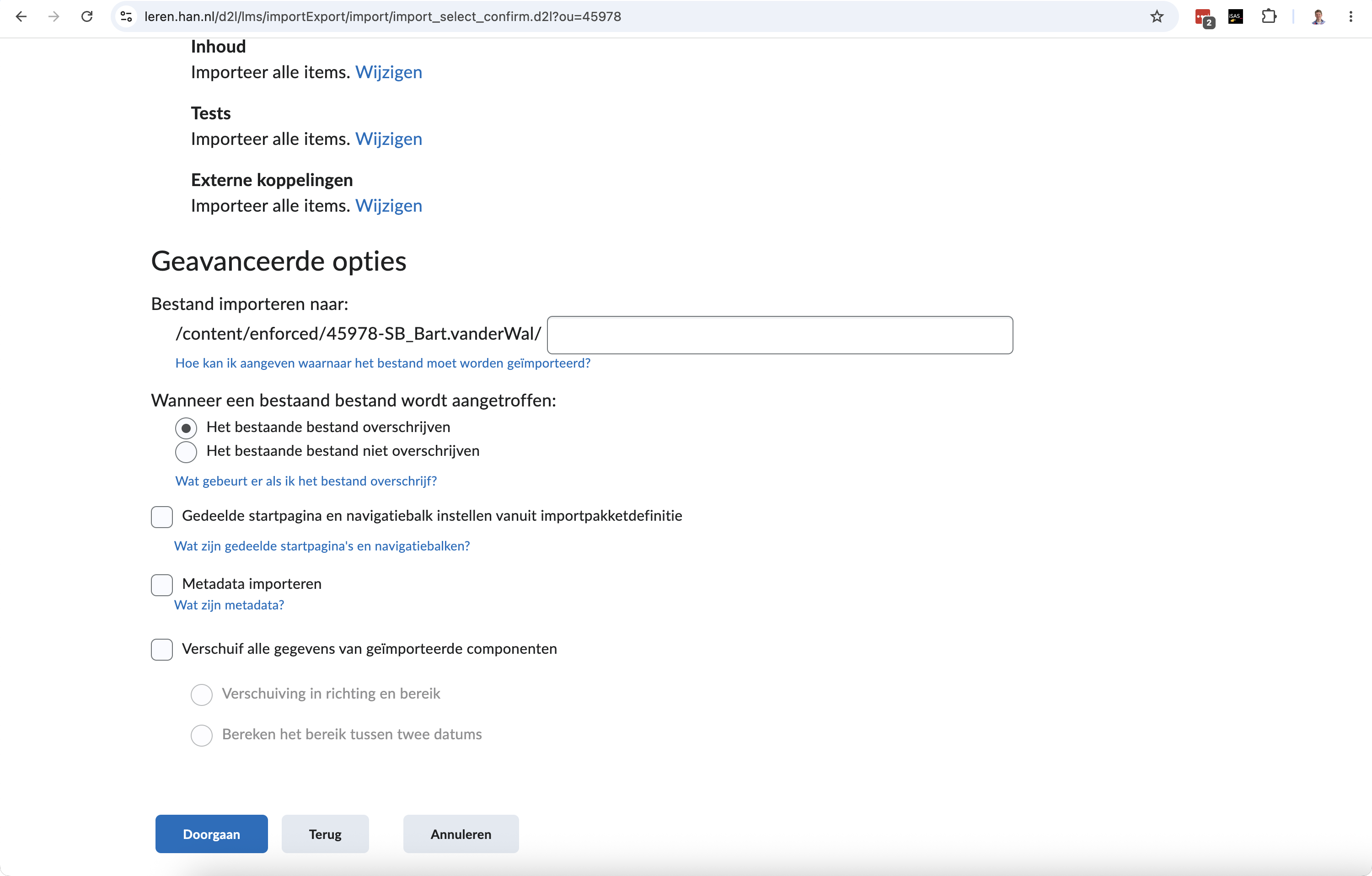Go back with the browser back arrow

pyautogui.click(x=21, y=16)
